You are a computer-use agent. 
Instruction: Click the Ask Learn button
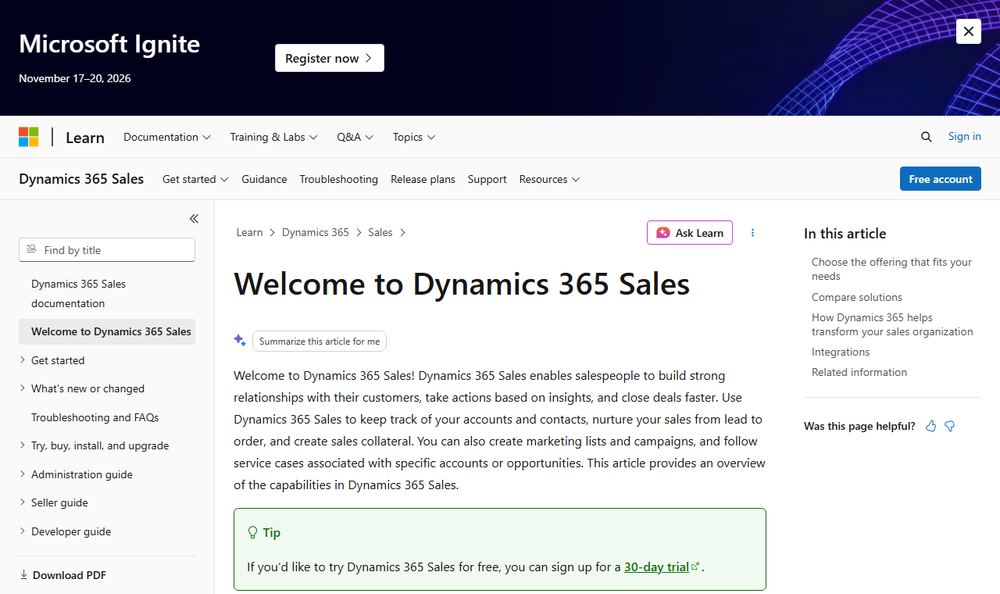[x=689, y=233]
